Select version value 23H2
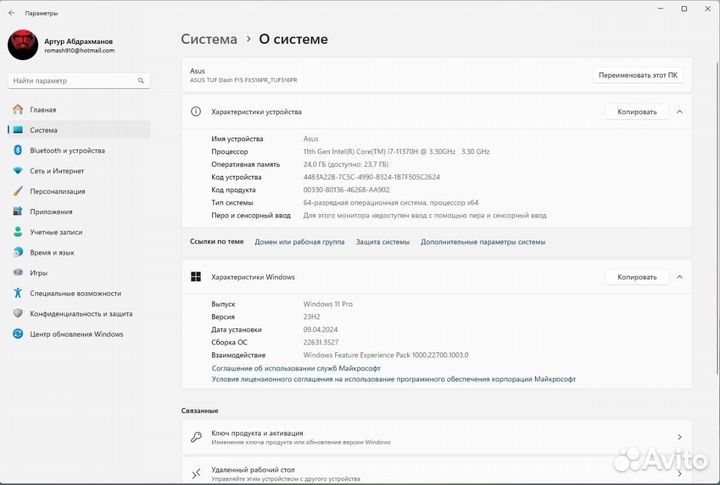This screenshot has height=485, width=720. [312, 317]
